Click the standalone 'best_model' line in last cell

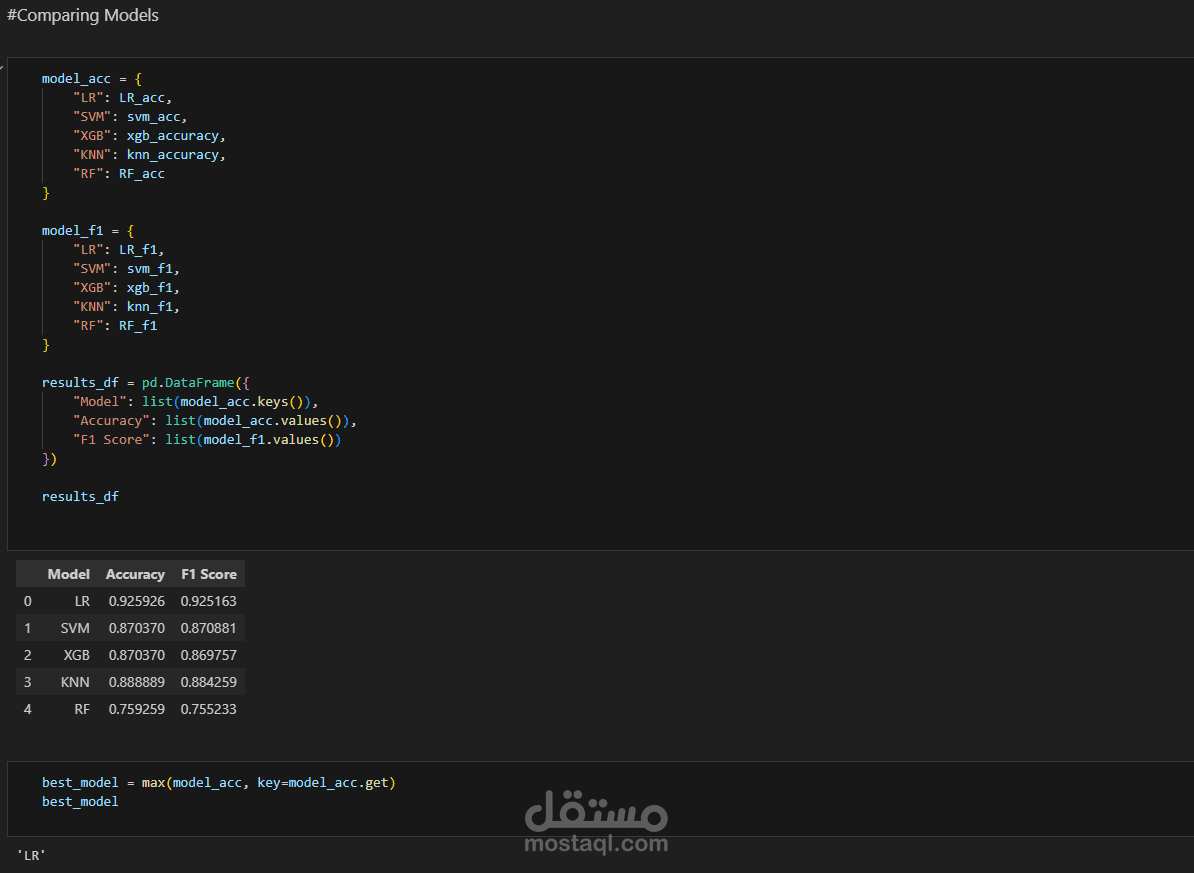80,801
